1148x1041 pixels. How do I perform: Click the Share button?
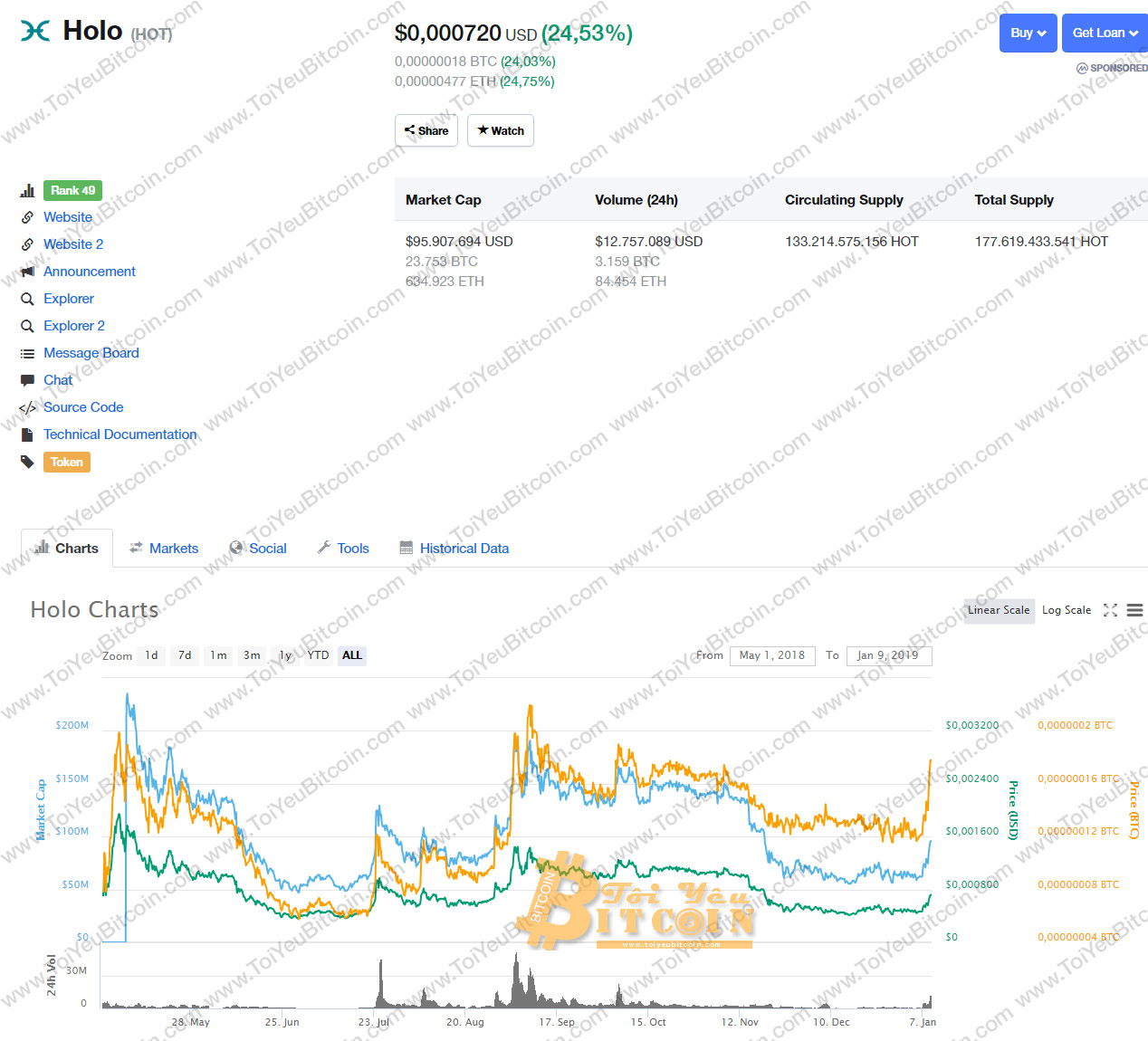[426, 130]
